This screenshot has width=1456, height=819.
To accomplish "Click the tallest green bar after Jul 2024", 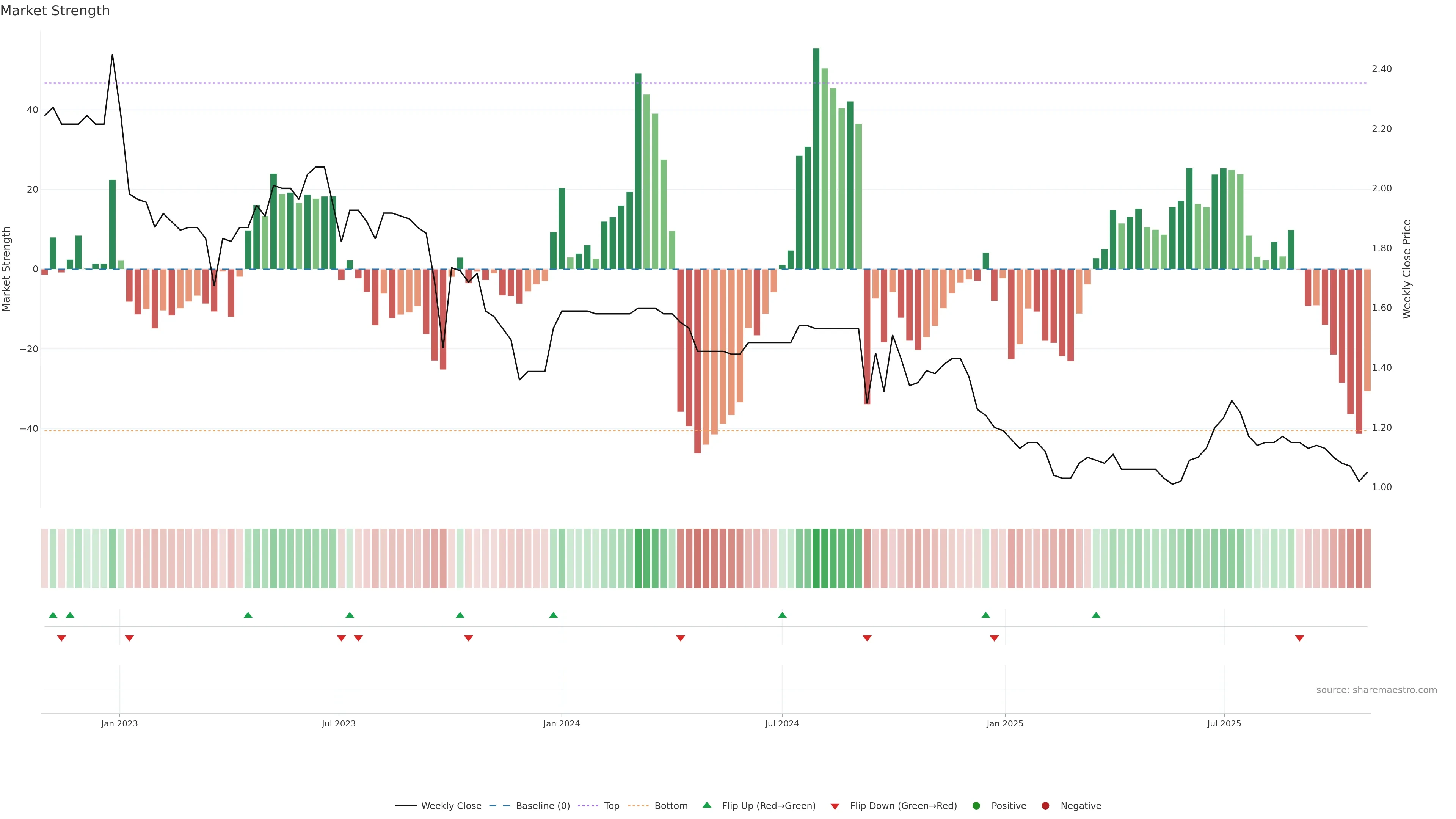I will coord(816,158).
